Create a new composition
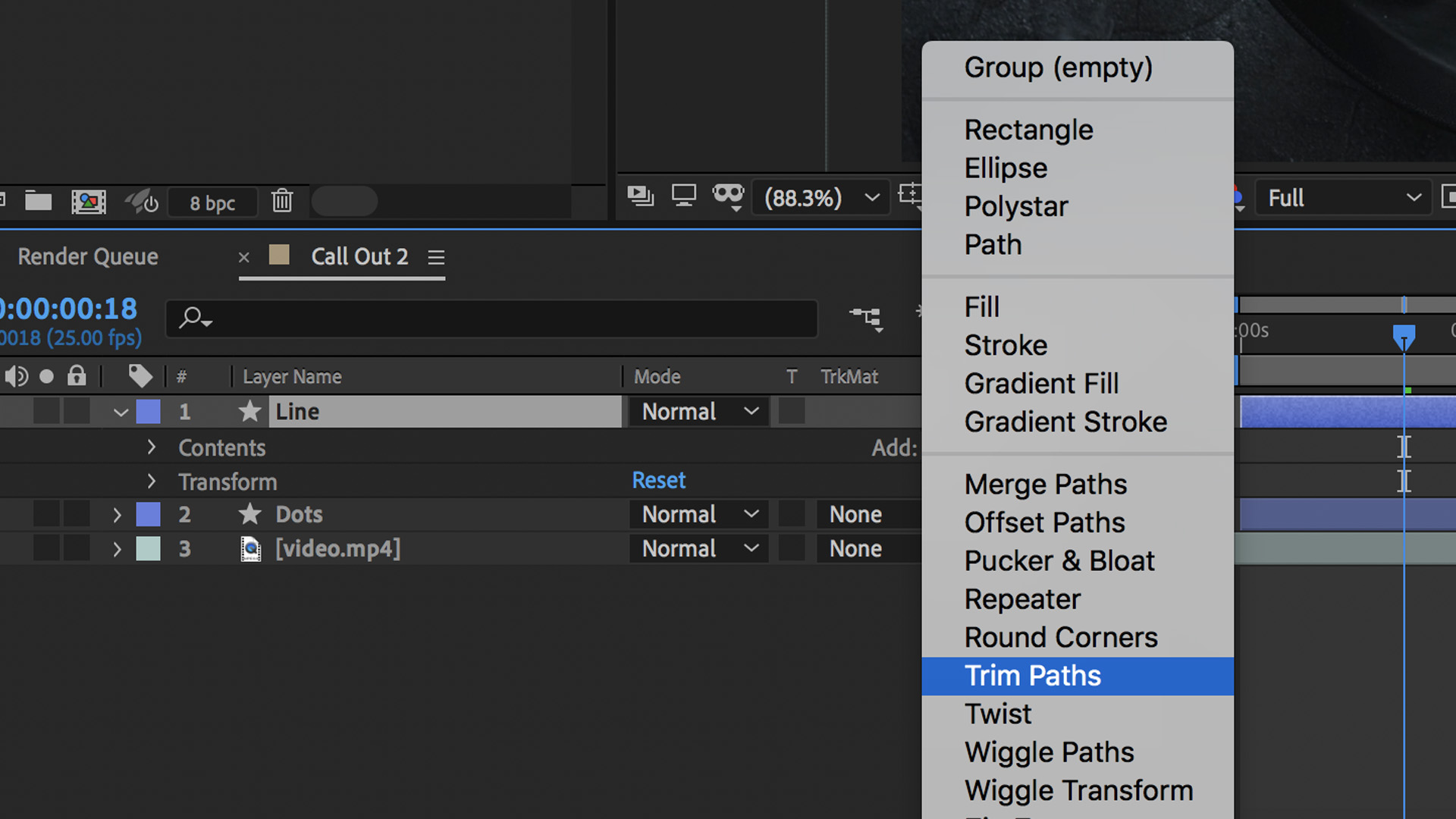This screenshot has height=819, width=1456. tap(88, 201)
